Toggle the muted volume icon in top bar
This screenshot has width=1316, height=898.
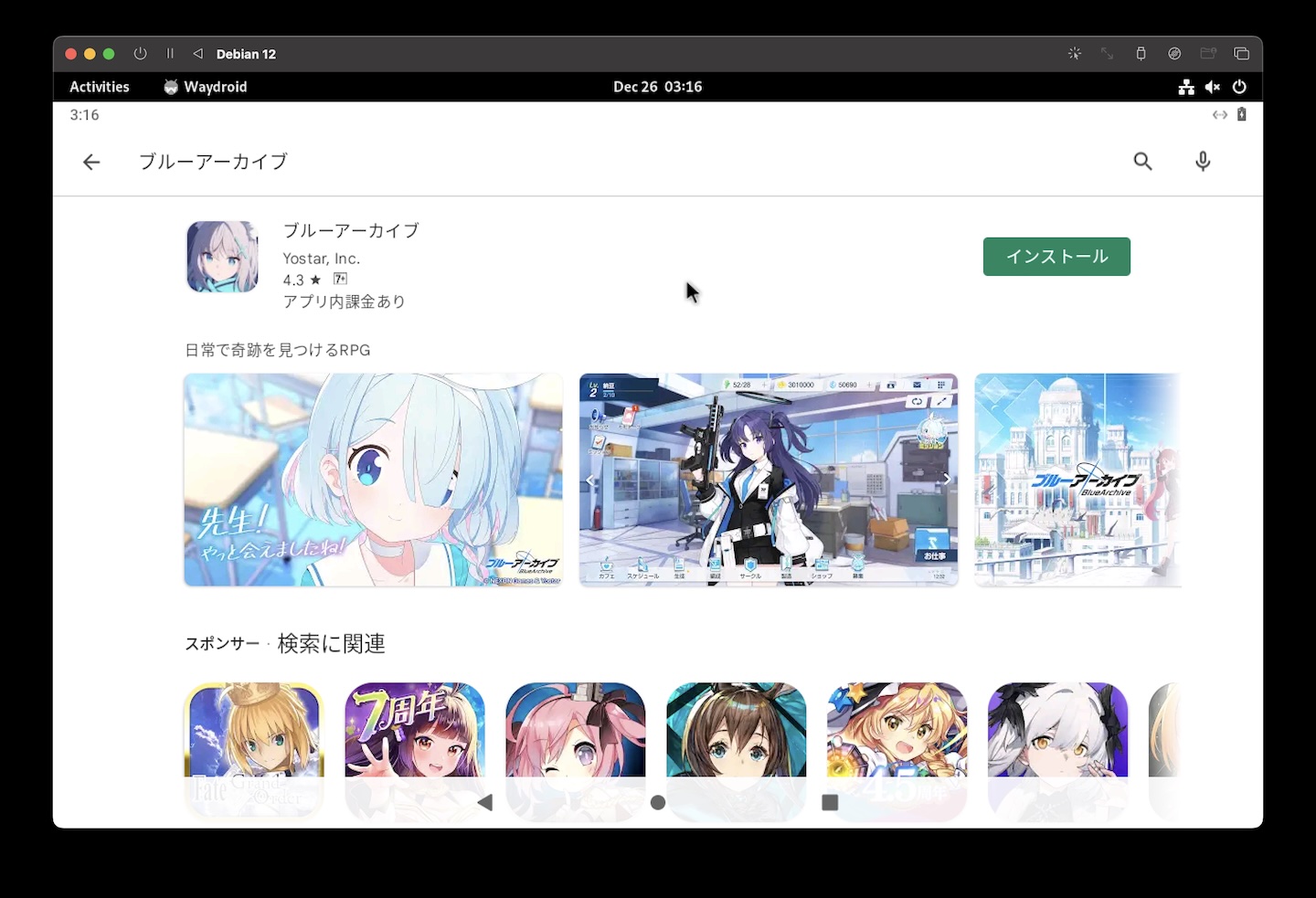click(1213, 87)
